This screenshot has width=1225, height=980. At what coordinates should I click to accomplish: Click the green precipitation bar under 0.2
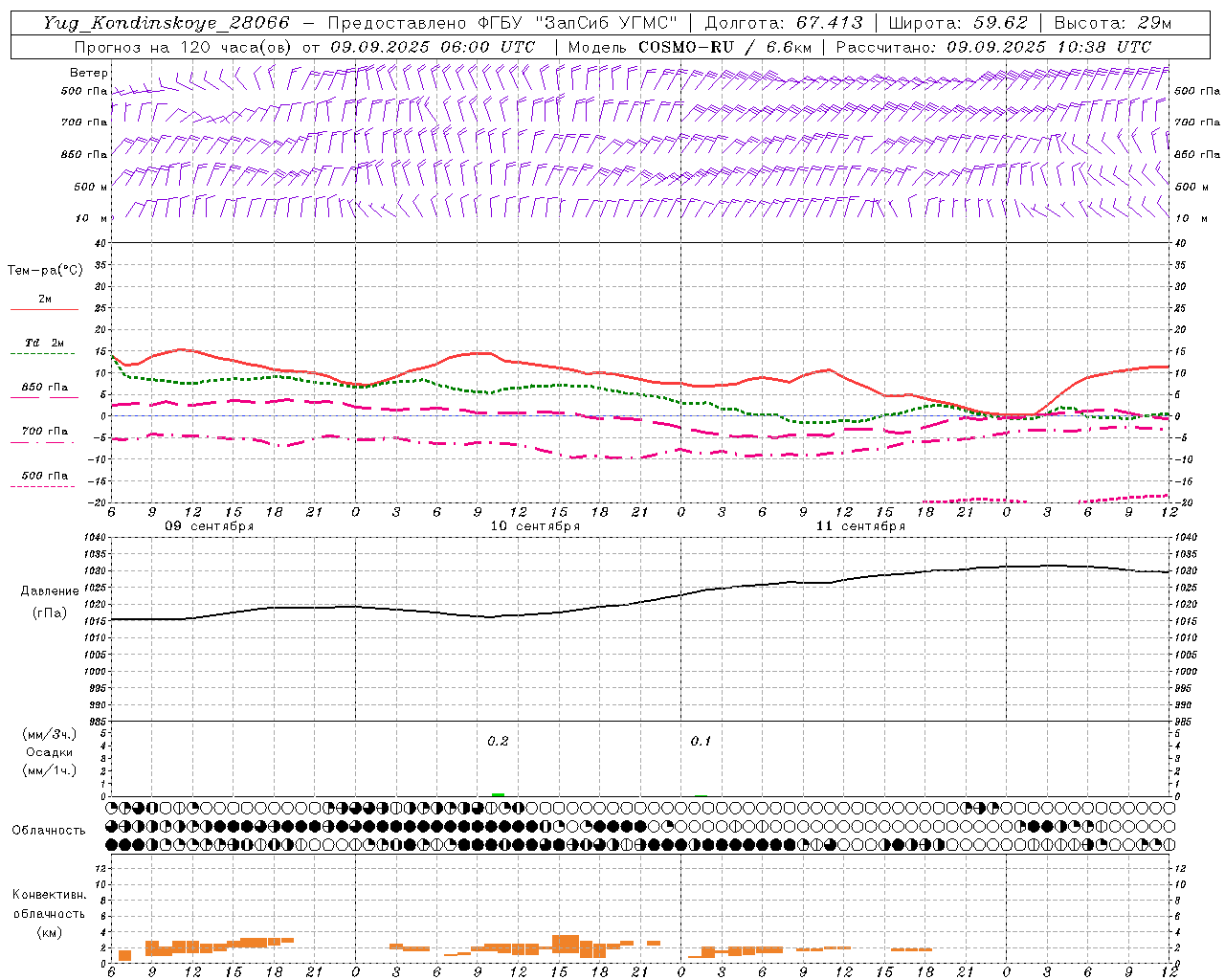coord(498,794)
